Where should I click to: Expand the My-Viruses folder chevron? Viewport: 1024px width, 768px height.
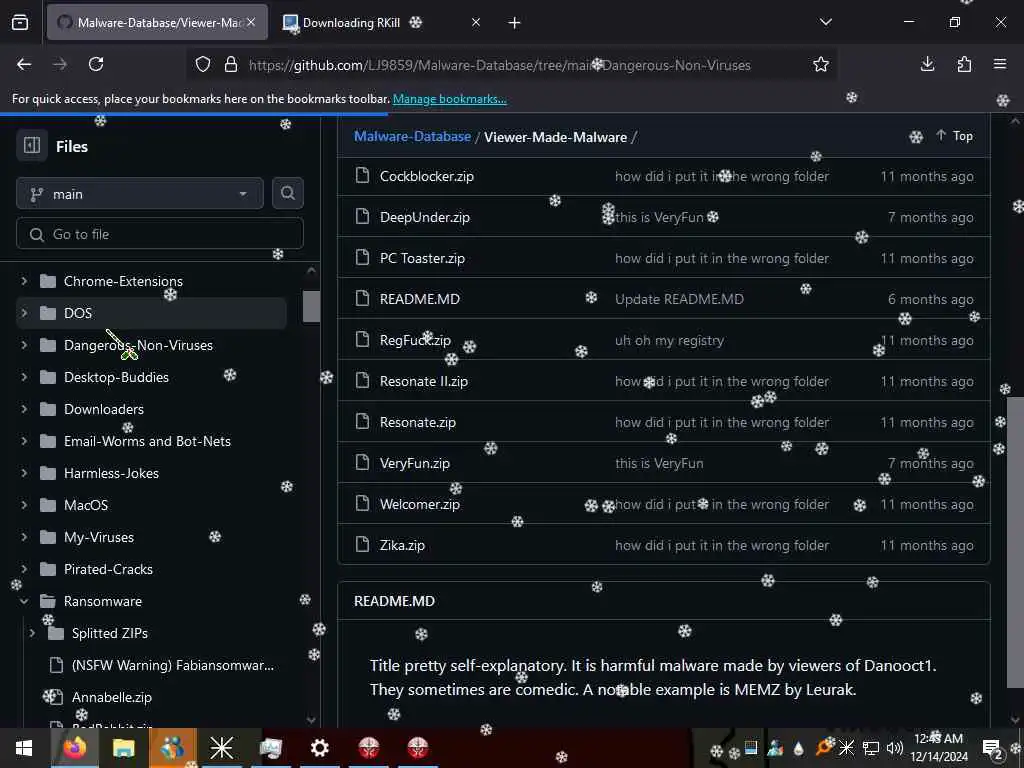[x=24, y=537]
